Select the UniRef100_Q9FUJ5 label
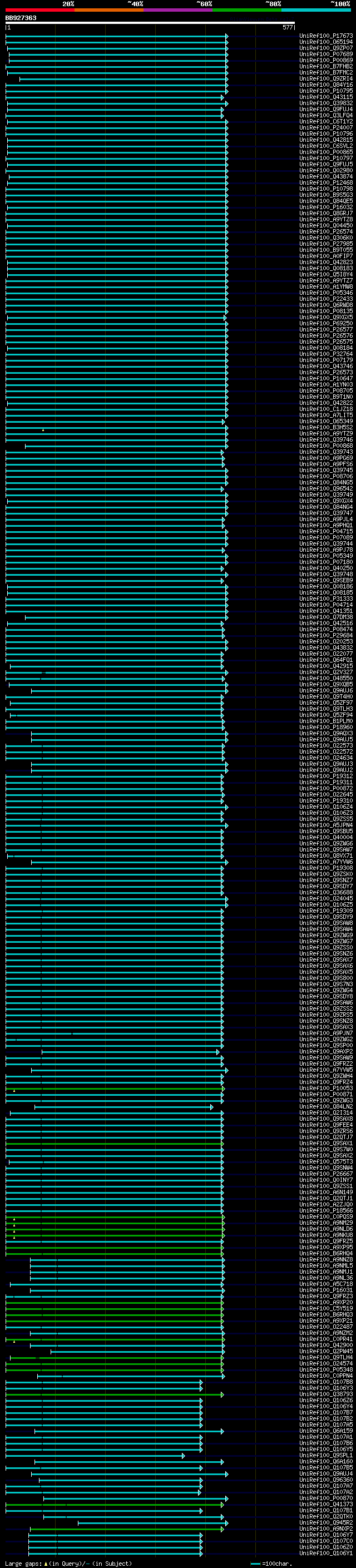The width and height of the screenshot is (356, 1568). [x=326, y=164]
